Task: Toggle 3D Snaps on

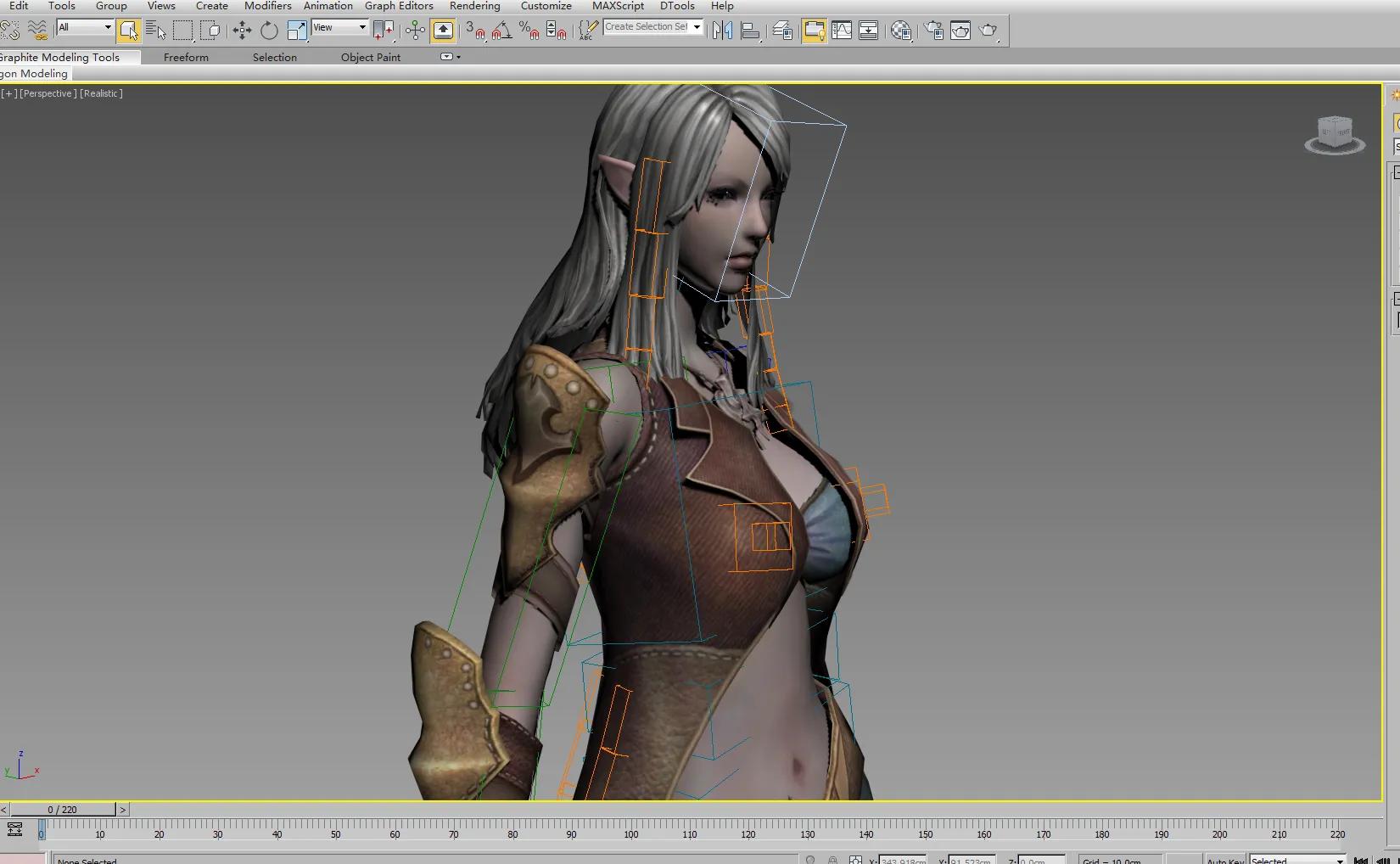Action: [474, 31]
